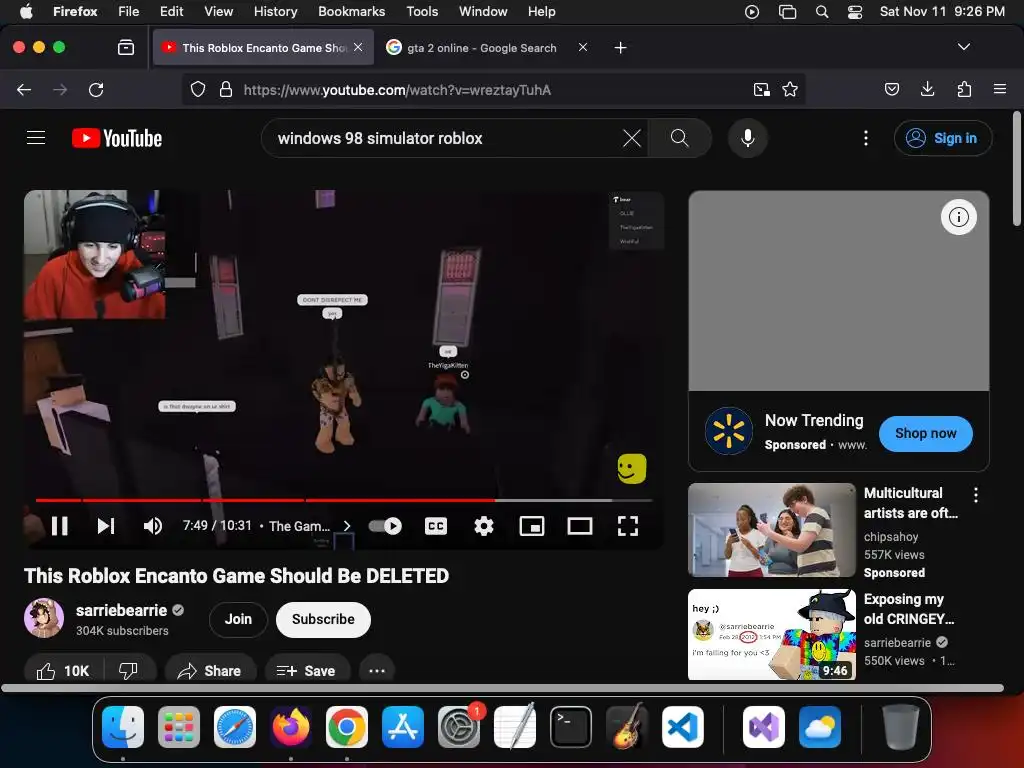Open the History menu
Viewport: 1024px width, 768px height.
point(275,11)
